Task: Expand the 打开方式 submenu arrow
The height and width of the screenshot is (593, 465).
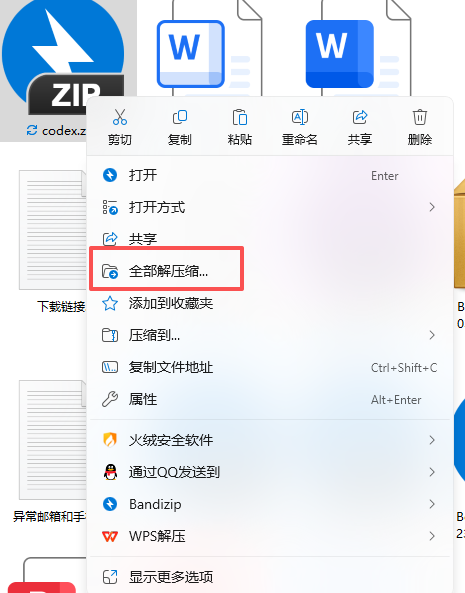Action: click(432, 207)
